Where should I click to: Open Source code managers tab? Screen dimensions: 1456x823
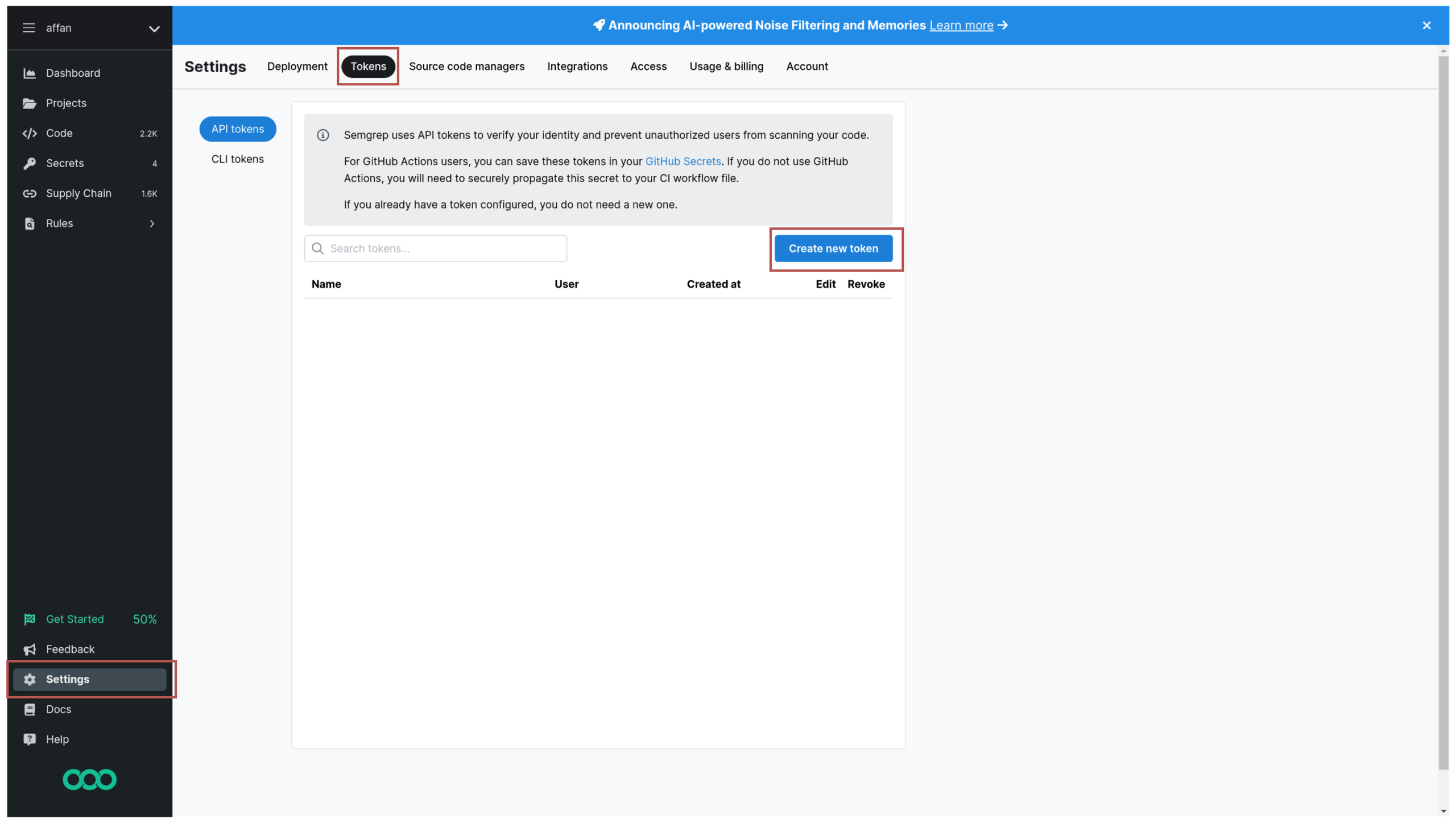pyautogui.click(x=466, y=66)
